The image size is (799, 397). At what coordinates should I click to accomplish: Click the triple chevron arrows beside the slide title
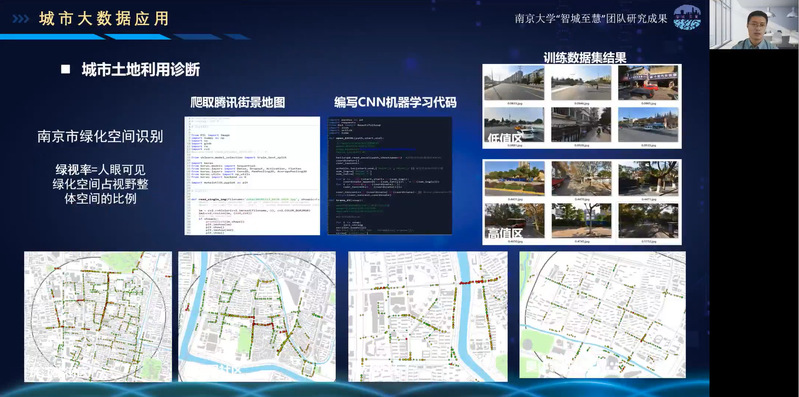point(21,19)
